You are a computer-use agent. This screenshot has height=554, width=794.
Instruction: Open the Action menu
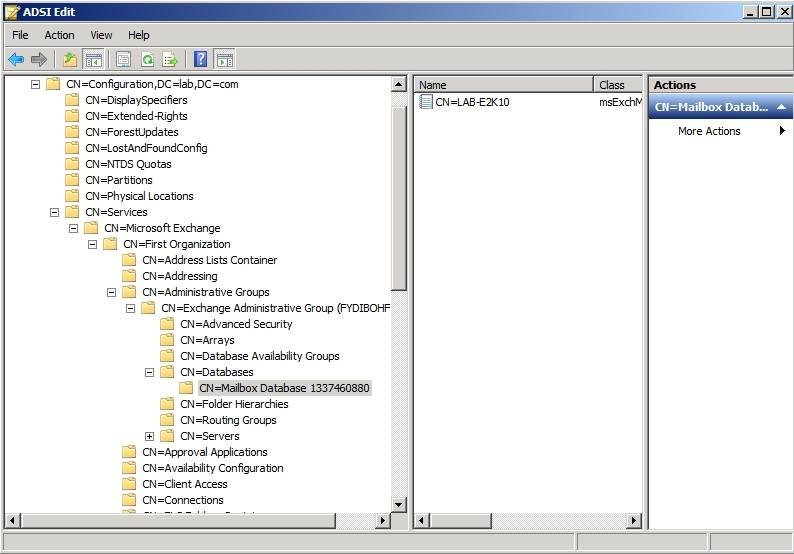(x=59, y=35)
